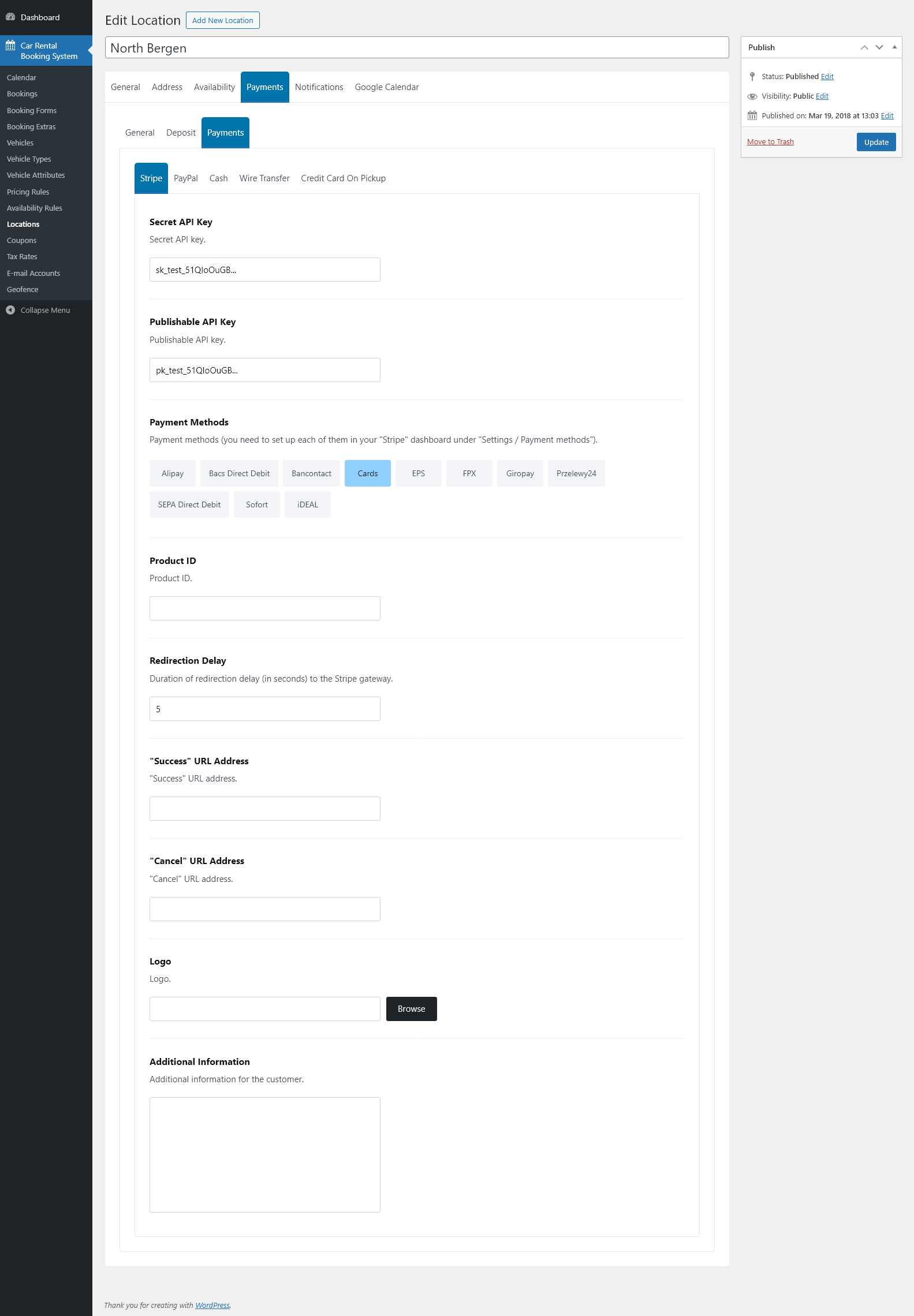Toggle the Cards payment method
This screenshot has height=1316, width=914.
pos(367,473)
